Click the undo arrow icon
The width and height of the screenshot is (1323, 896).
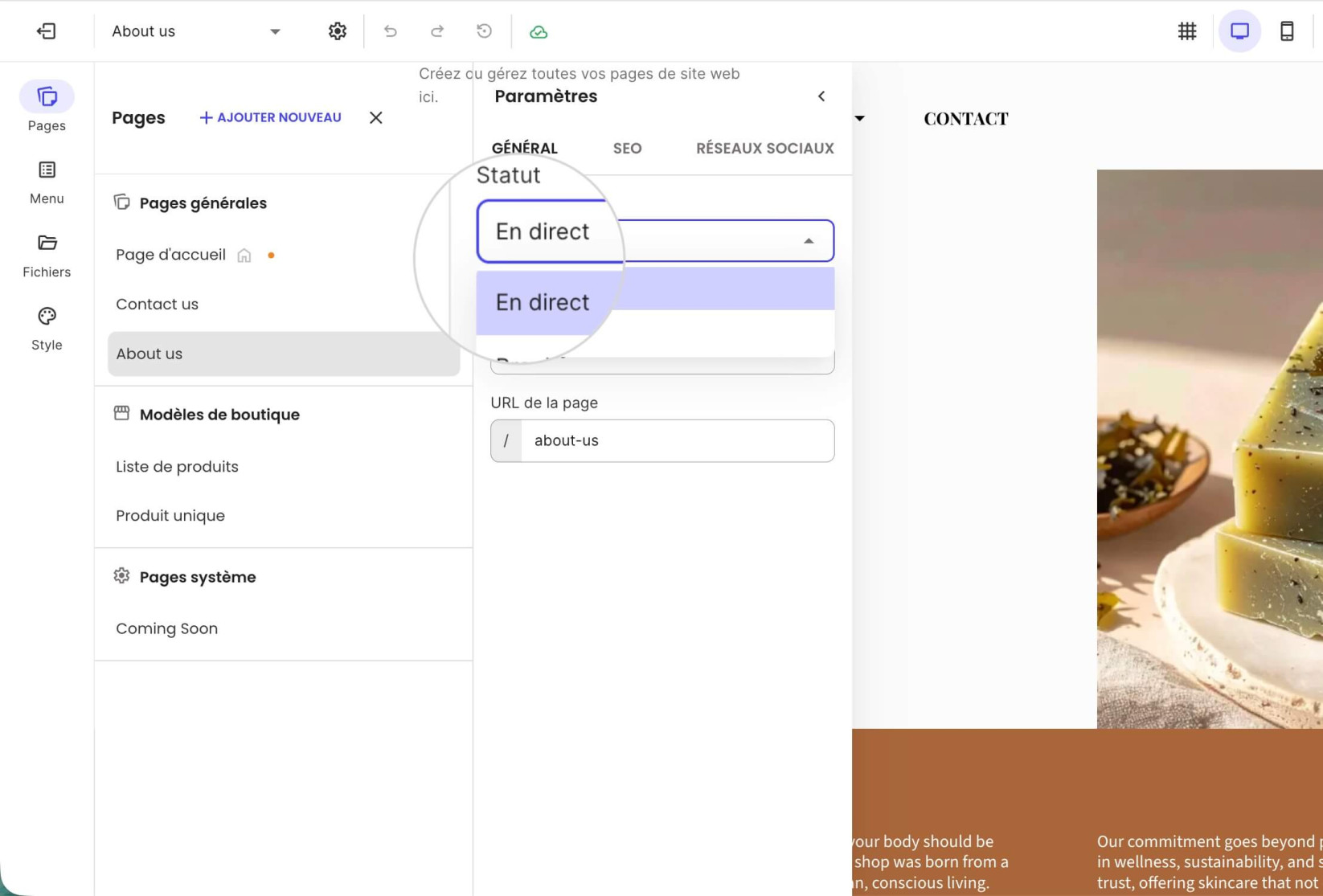point(391,31)
